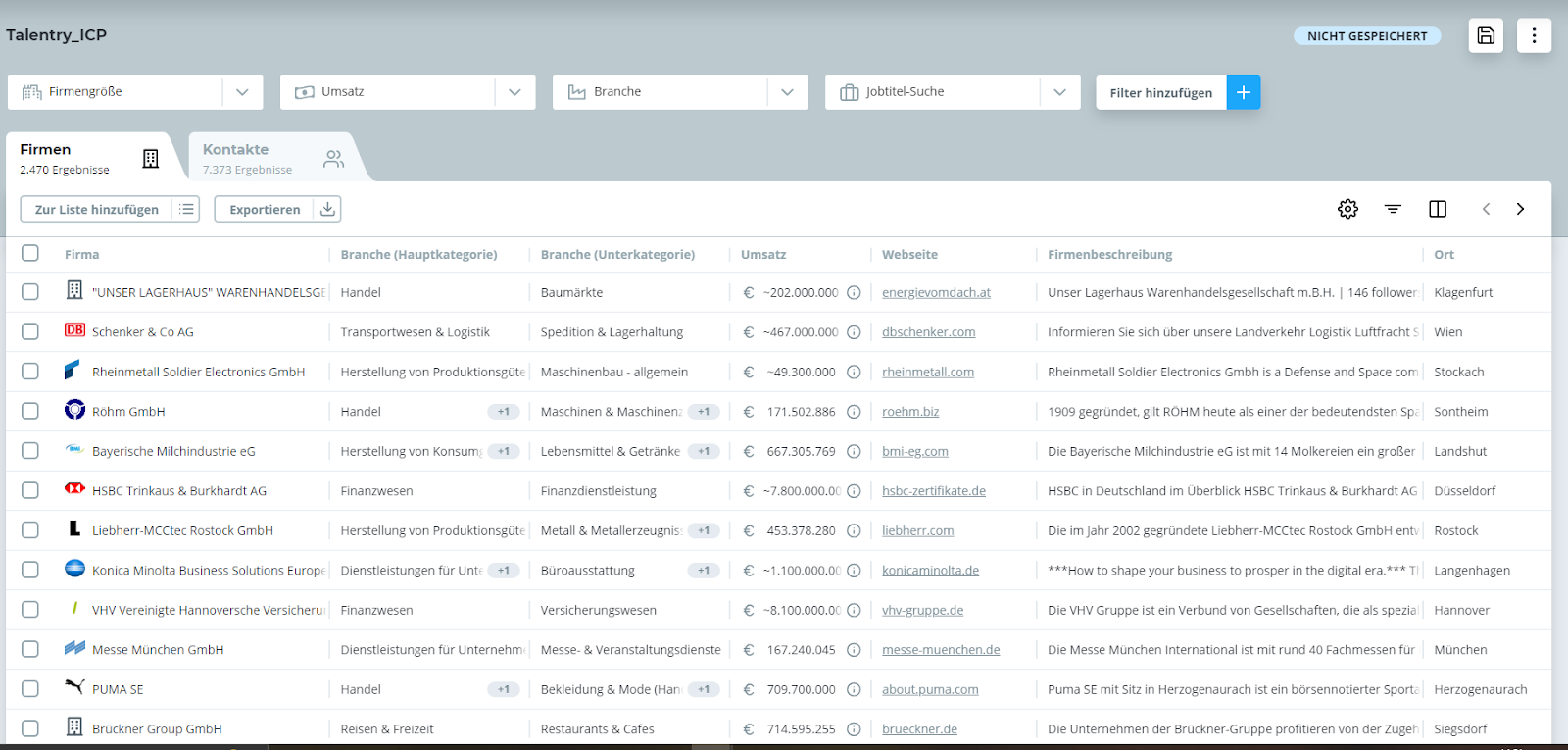Image resolution: width=1568 pixels, height=750 pixels.
Task: Sort by the Firma column header
Action: [x=82, y=254]
